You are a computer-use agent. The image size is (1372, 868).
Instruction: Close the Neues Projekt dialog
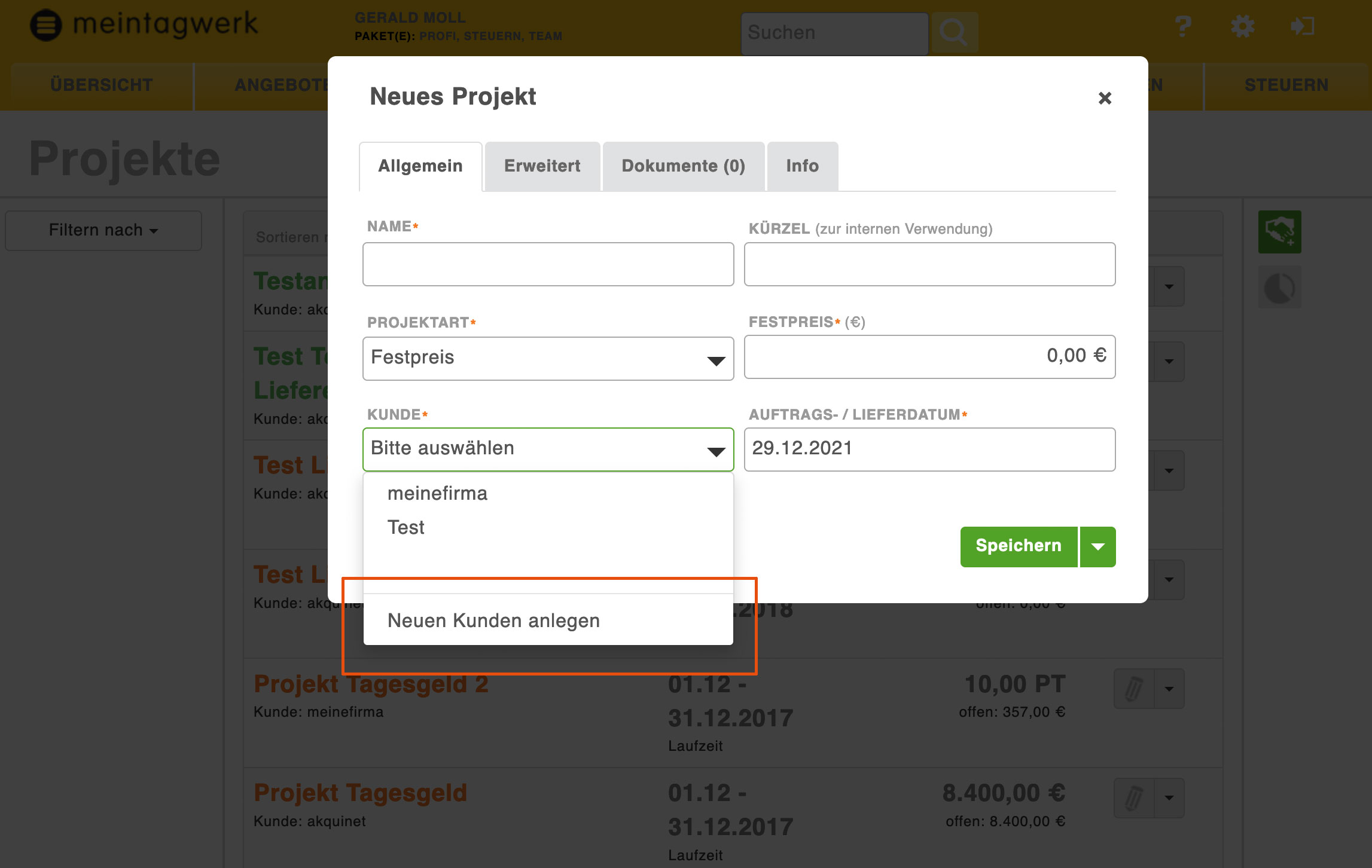point(1105,98)
